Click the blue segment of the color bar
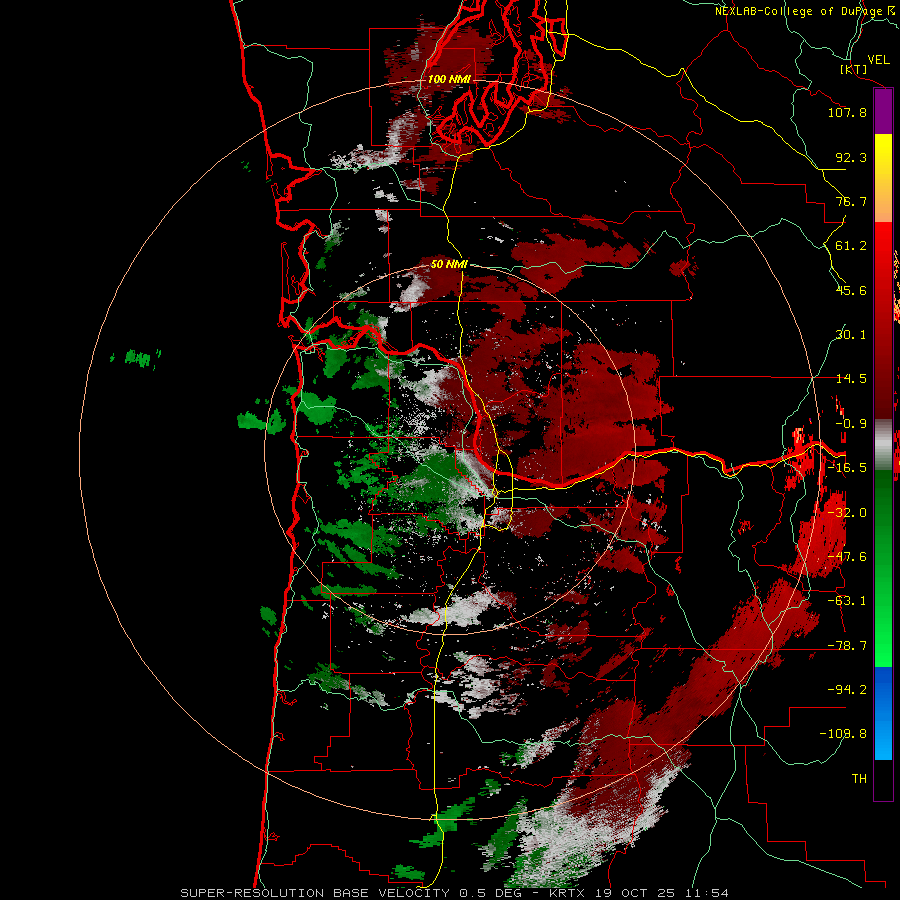Viewport: 900px width, 900px height. coord(883,713)
